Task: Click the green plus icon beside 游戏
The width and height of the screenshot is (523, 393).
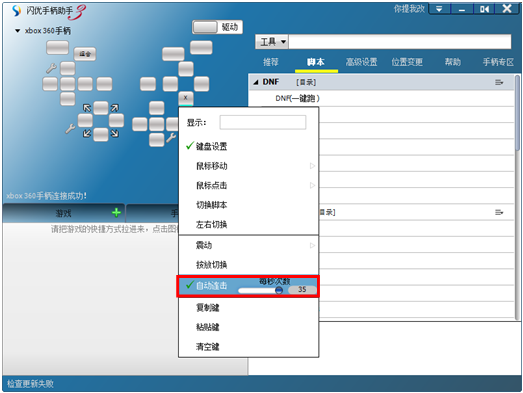Action: pos(116,213)
